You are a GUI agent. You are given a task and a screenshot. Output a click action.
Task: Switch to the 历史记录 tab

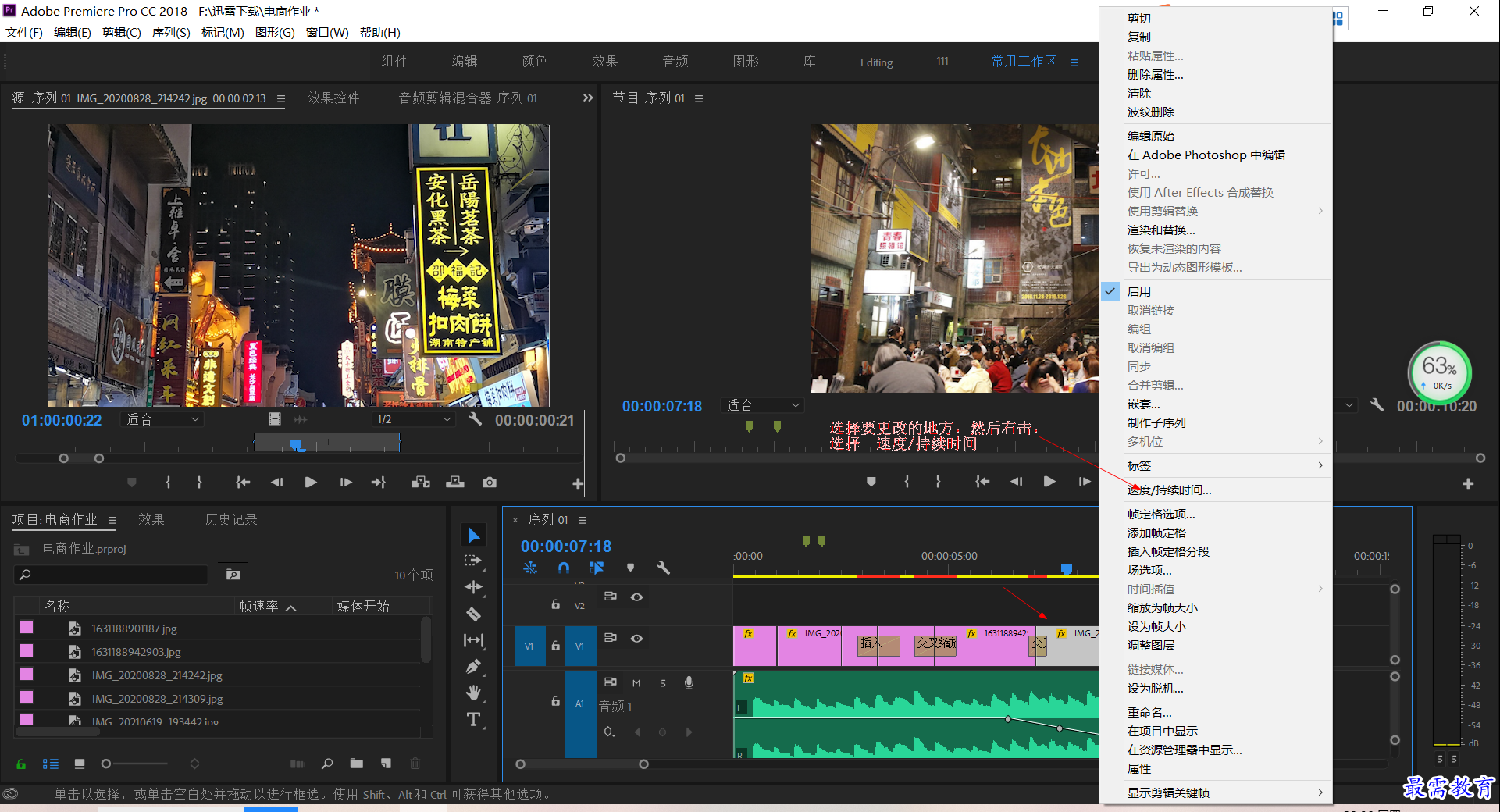231,519
